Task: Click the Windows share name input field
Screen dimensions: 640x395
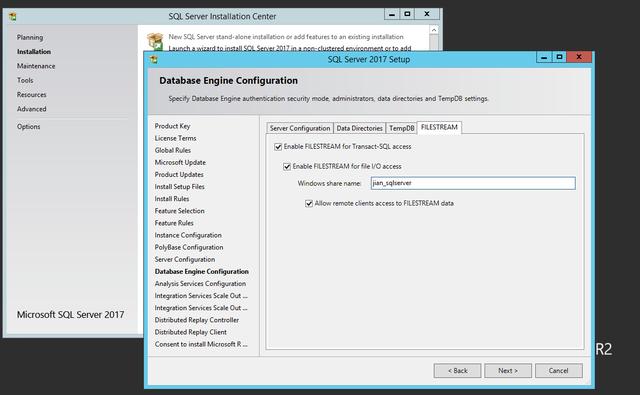Action: tap(473, 183)
